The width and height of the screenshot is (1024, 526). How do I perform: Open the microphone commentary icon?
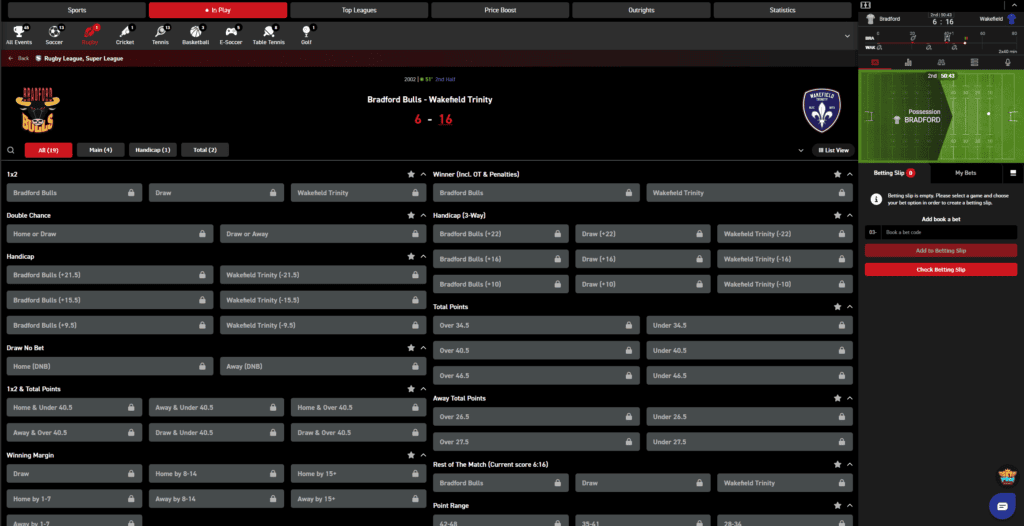click(1008, 63)
